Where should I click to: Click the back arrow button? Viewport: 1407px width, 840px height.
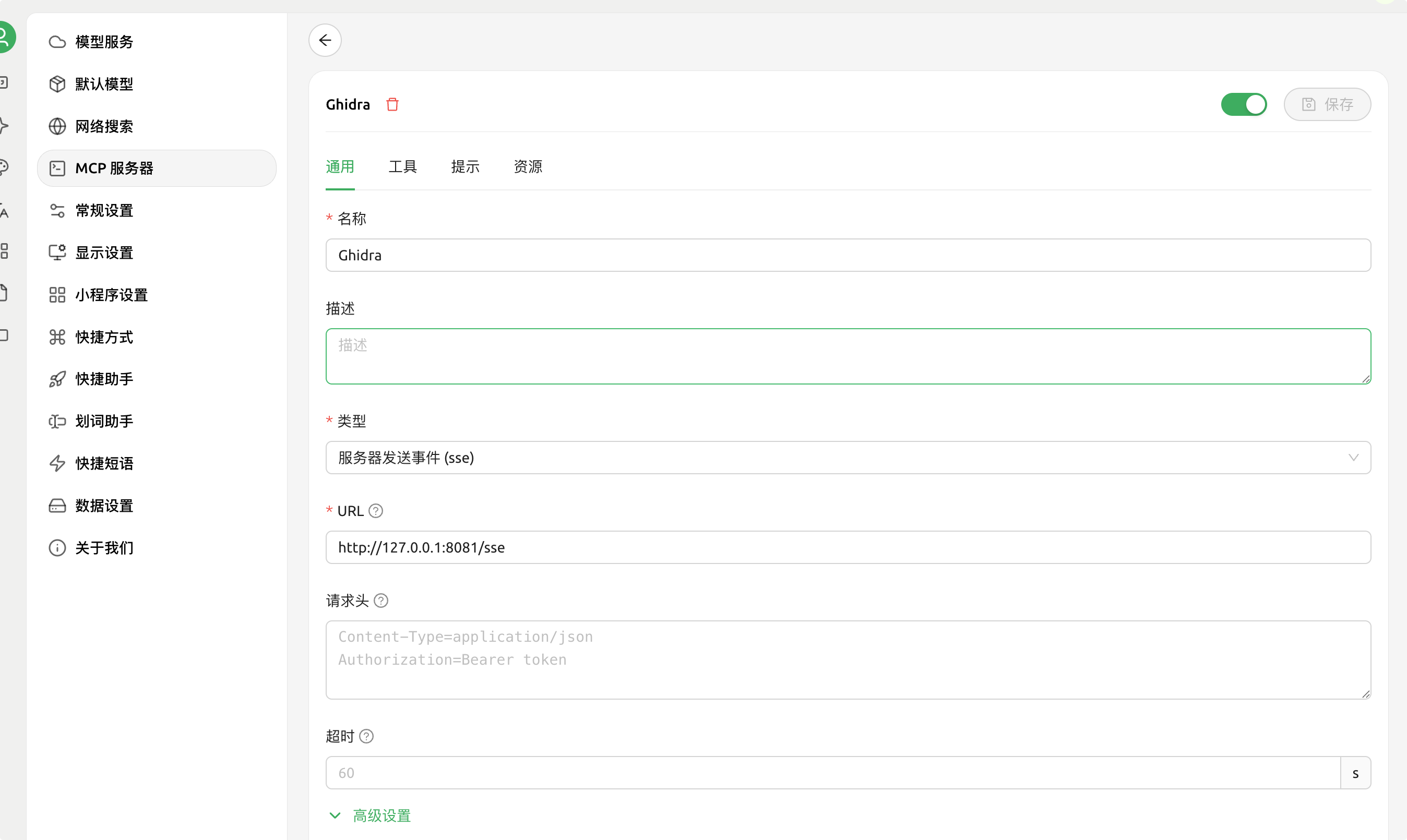[325, 40]
